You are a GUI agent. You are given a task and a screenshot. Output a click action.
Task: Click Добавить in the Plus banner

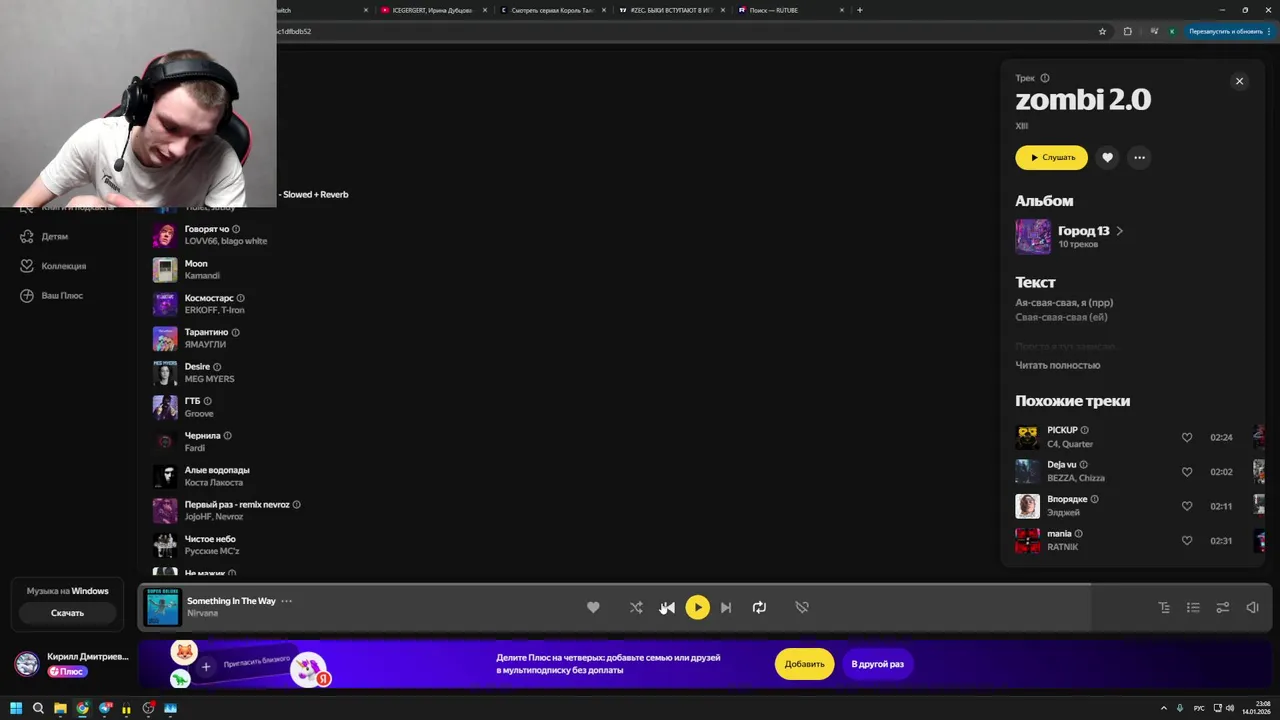click(804, 664)
